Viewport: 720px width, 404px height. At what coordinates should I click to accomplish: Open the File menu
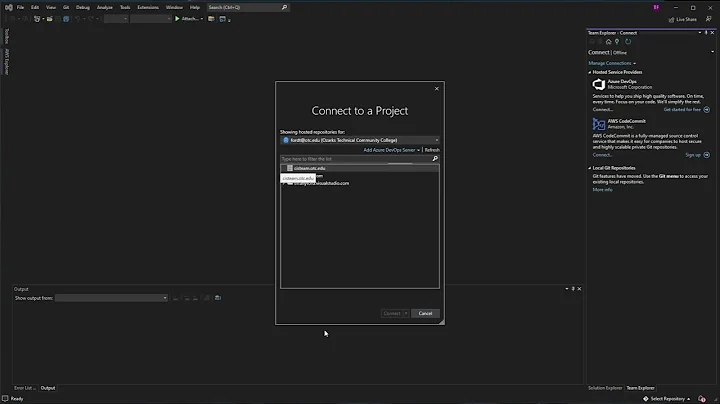click(x=20, y=7)
